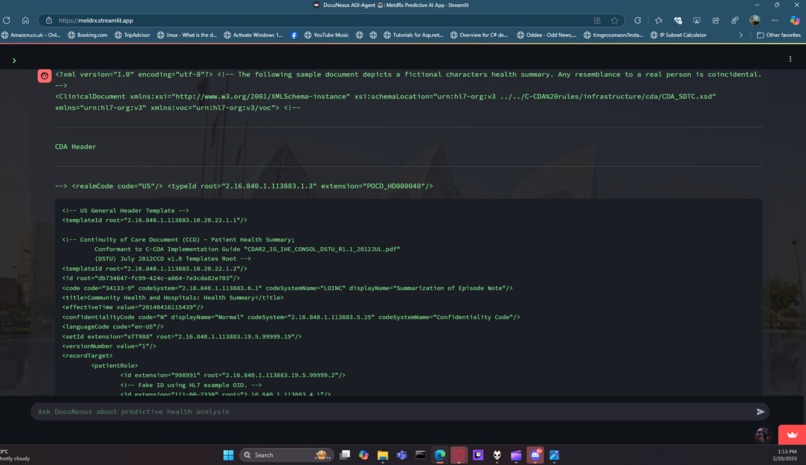Viewport: 806px width, 465px height.
Task: Open the Overview for C# bookmark
Action: [479, 35]
